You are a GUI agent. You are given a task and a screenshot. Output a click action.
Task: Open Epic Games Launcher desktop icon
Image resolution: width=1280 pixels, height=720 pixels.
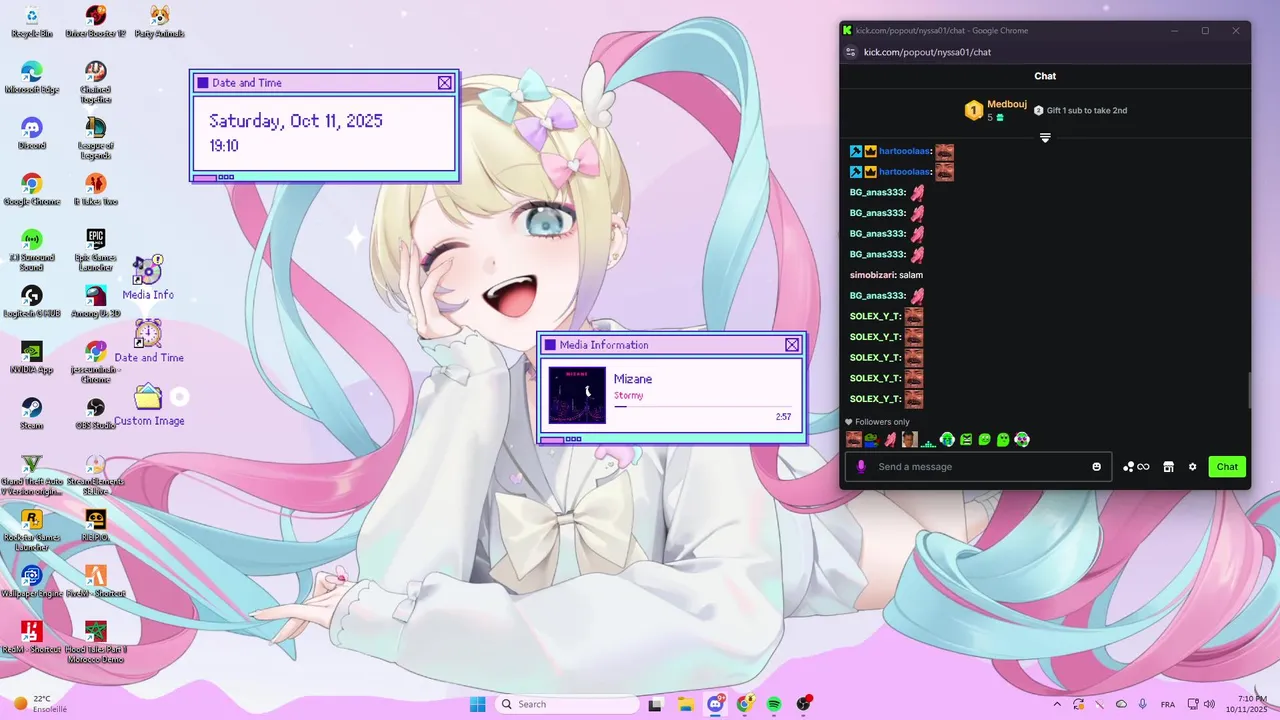point(96,249)
